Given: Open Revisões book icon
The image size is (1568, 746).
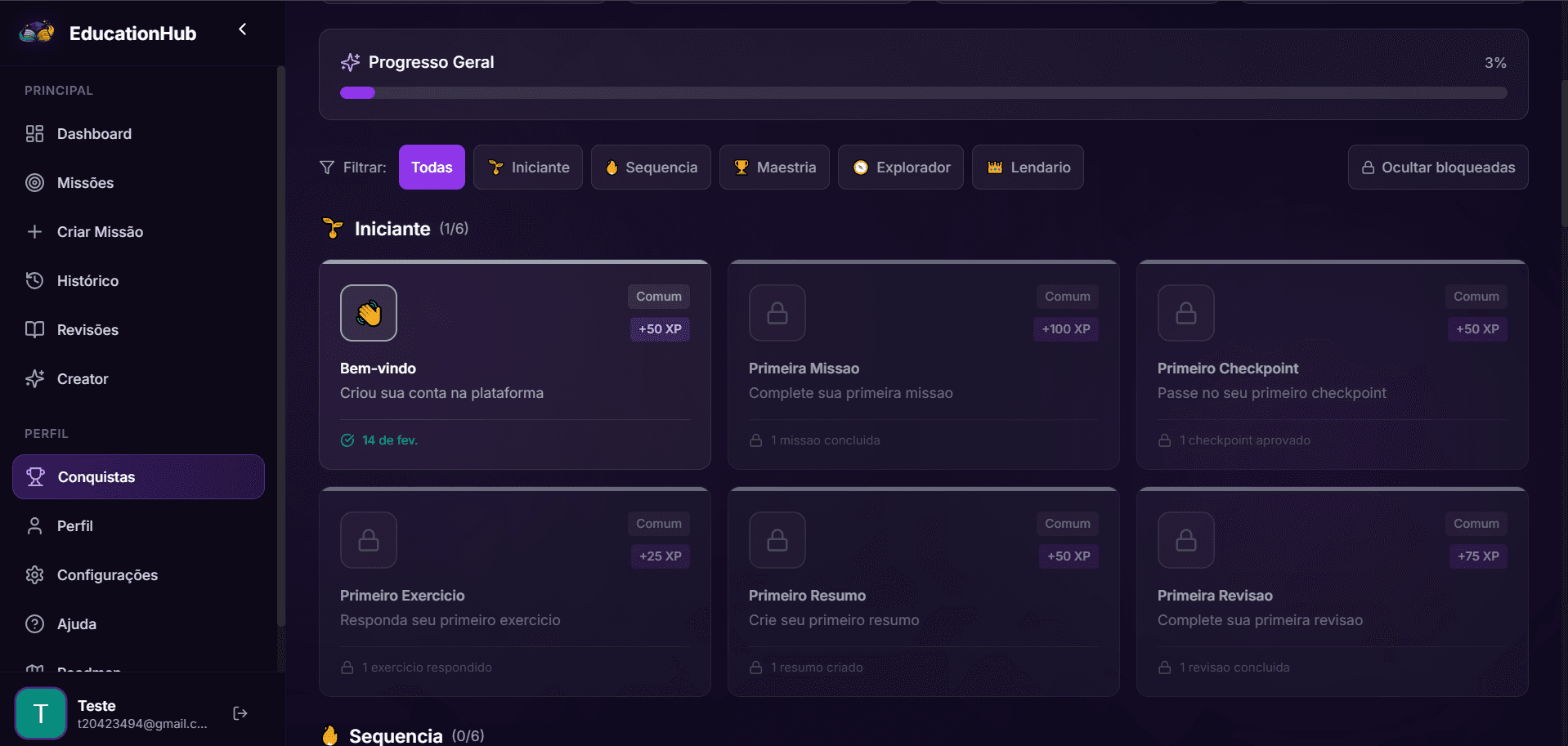Looking at the screenshot, I should [x=34, y=329].
